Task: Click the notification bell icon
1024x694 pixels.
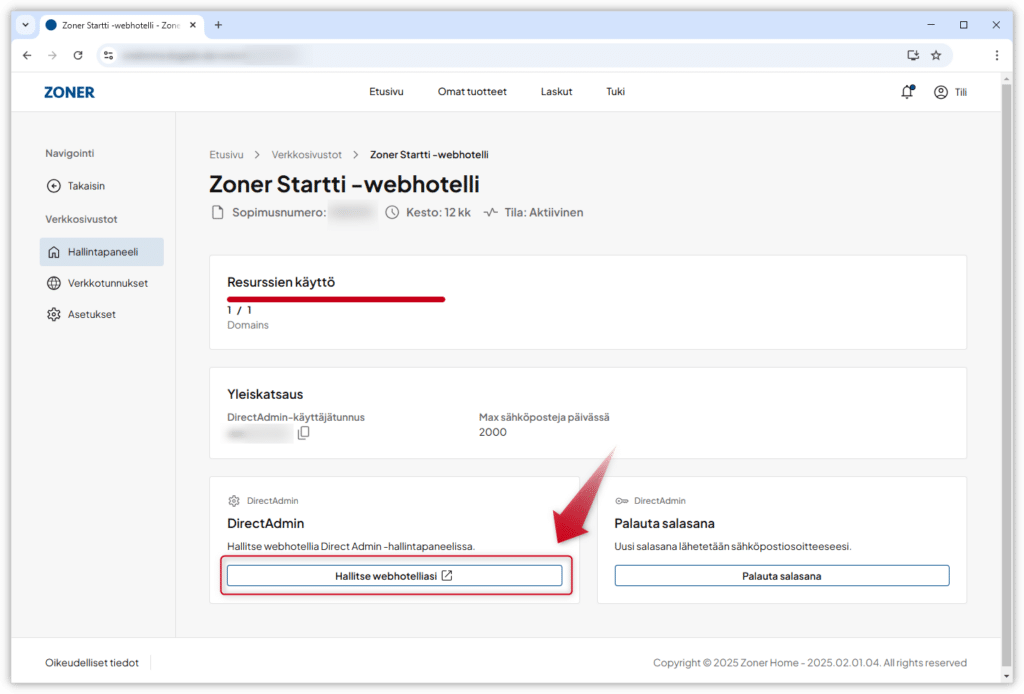Action: [907, 92]
